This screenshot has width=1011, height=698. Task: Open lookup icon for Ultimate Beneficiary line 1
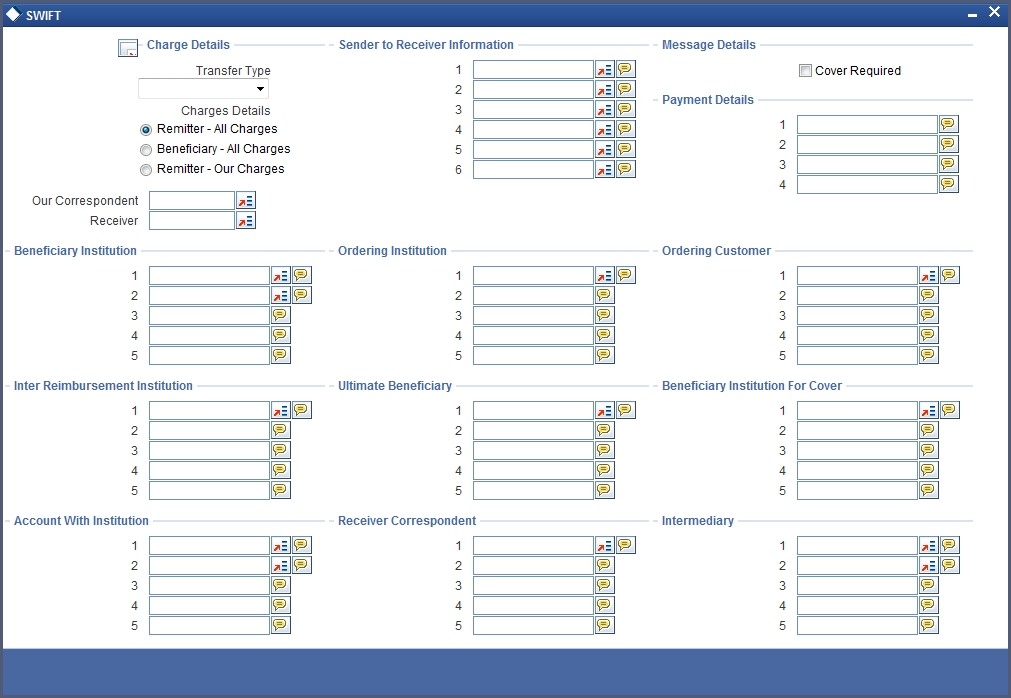tap(605, 411)
